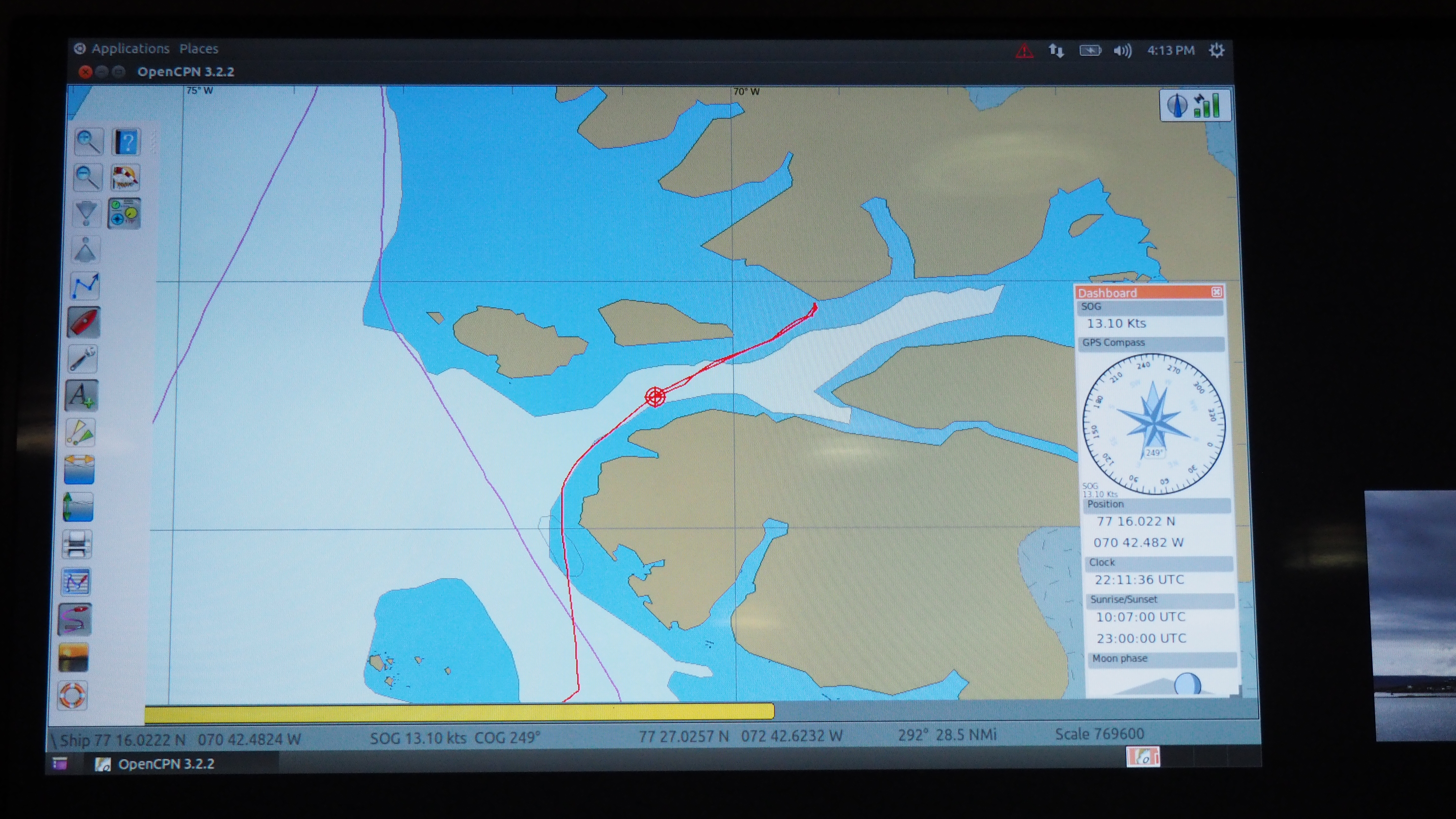
Task: Open the GRIB weather windsock icon
Action: [125, 178]
